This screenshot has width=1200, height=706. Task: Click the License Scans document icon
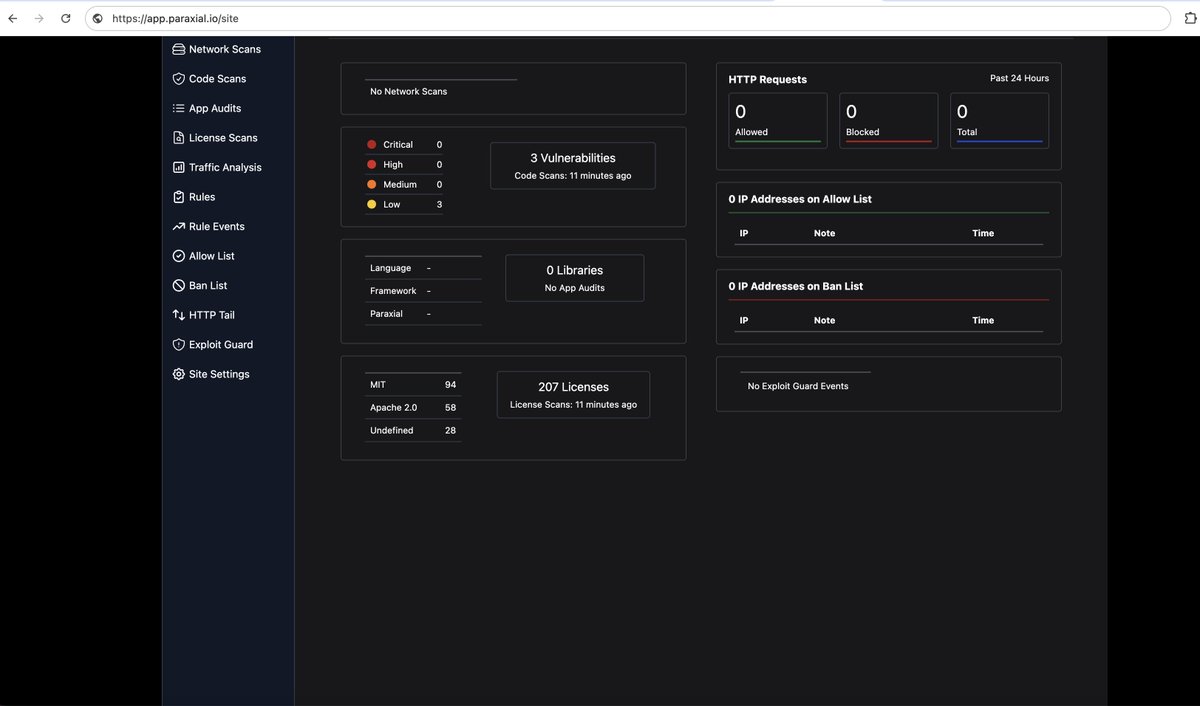(x=178, y=137)
